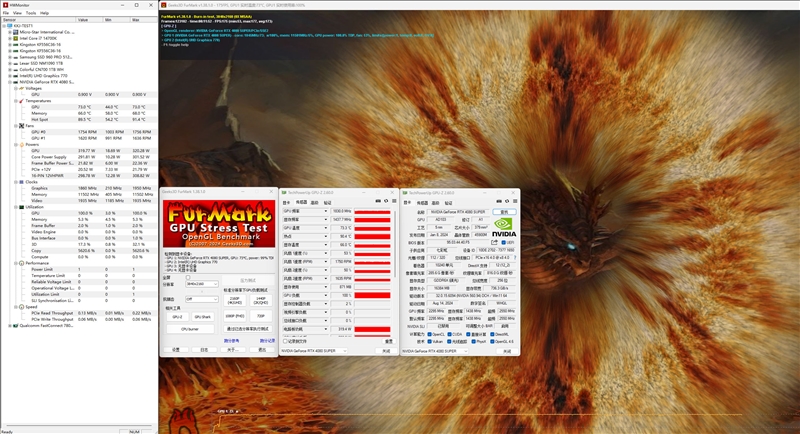Toggle the fullscreen checkbox in FurMark
The image size is (800, 434).
coord(188,277)
